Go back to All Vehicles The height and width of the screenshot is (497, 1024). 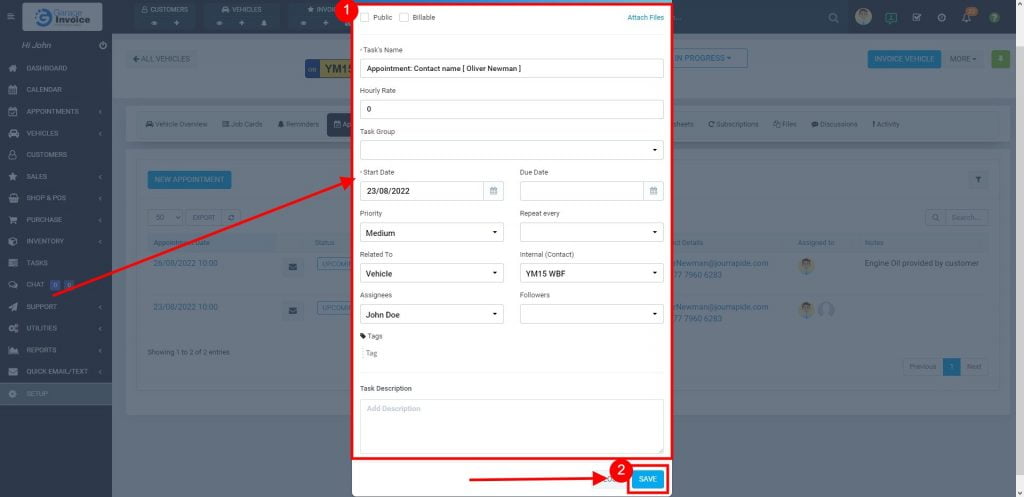point(161,59)
